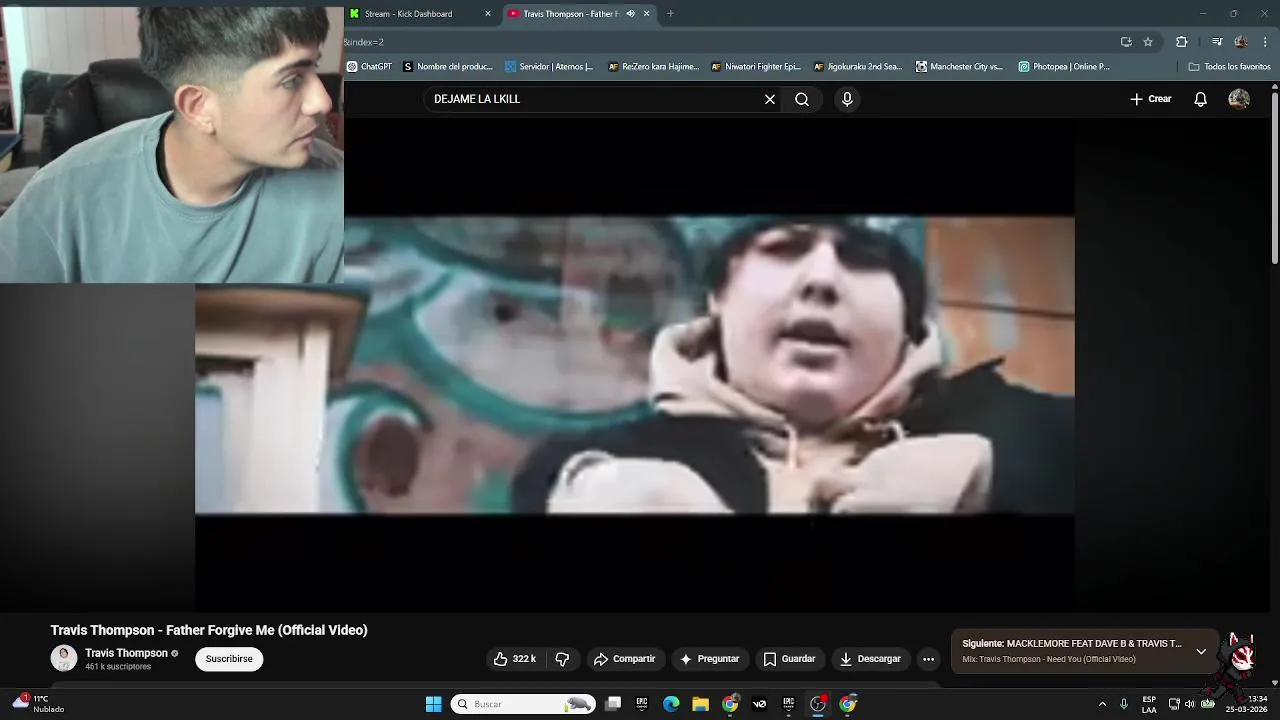Open Photopea | Online P... bookmark
This screenshot has width=1280, height=720.
1064,67
